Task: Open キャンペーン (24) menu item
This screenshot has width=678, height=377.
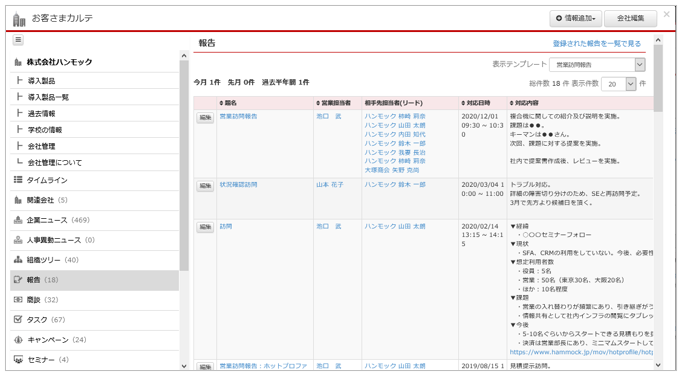Action: pos(94,340)
